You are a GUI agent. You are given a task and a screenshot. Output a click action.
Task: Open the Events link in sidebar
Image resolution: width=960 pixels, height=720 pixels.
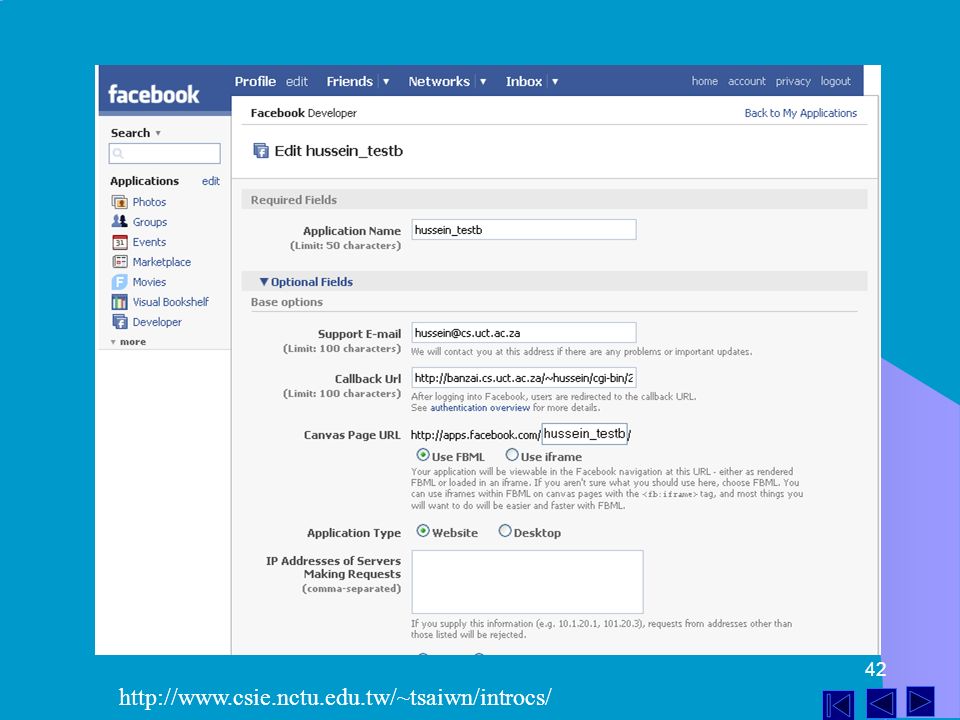[x=149, y=242]
